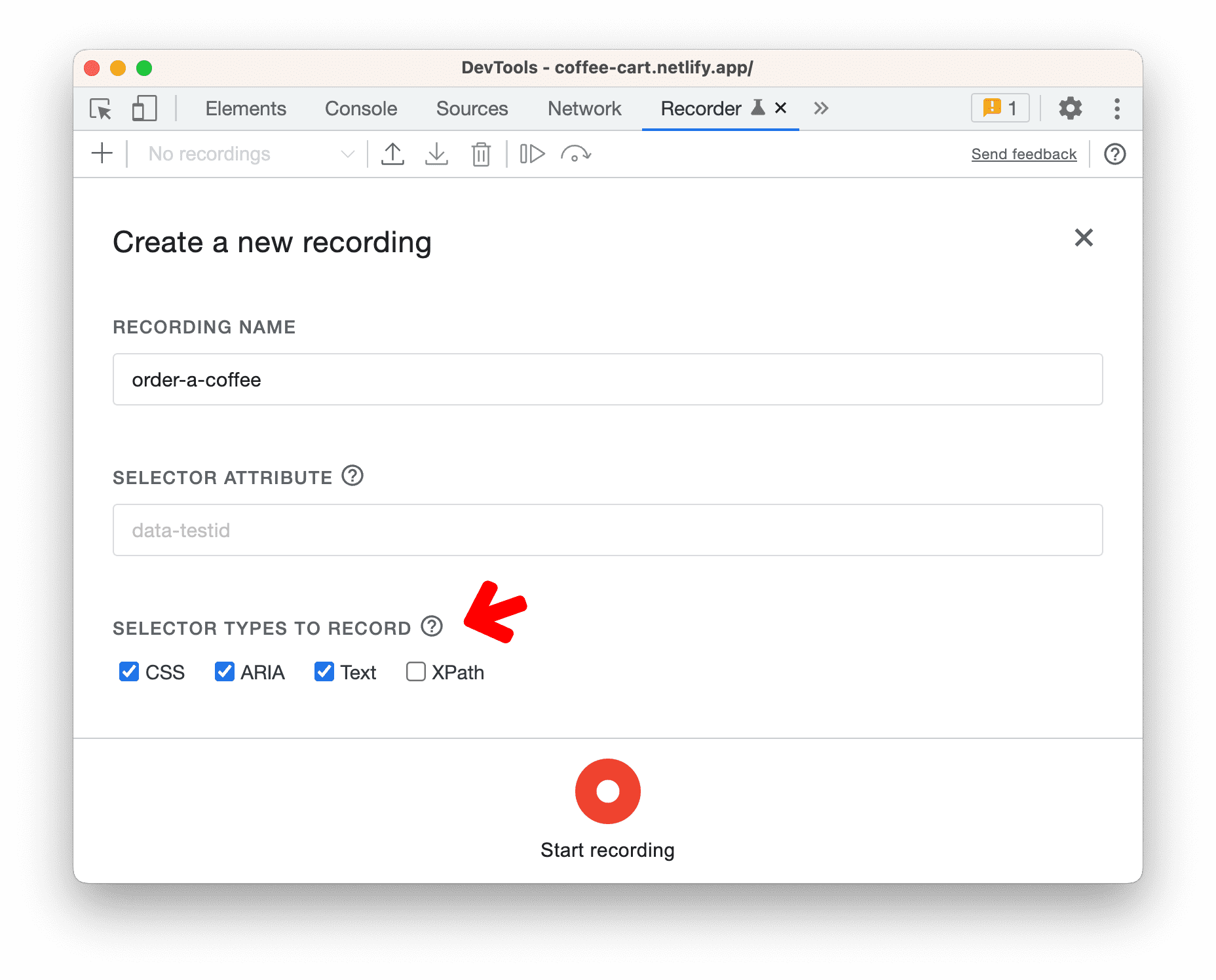Viewport: 1216px width, 980px height.
Task: Enable the XPath selector type
Action: tap(415, 671)
